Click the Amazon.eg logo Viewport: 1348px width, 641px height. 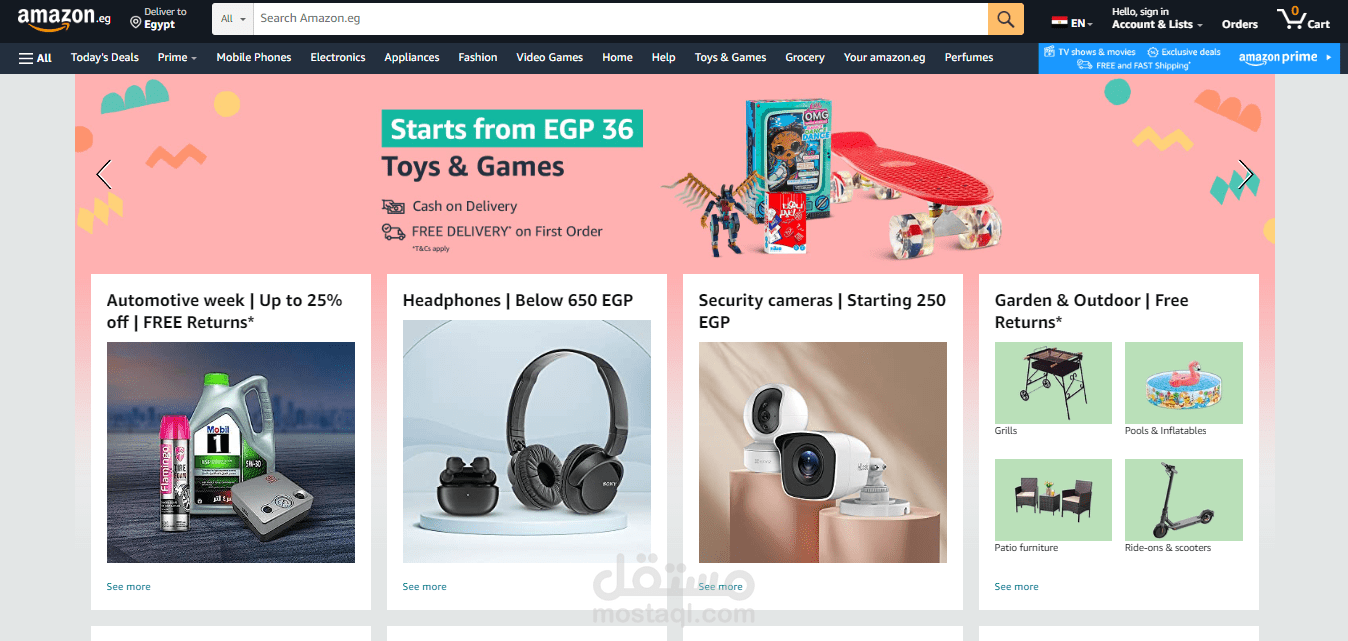[x=64, y=18]
